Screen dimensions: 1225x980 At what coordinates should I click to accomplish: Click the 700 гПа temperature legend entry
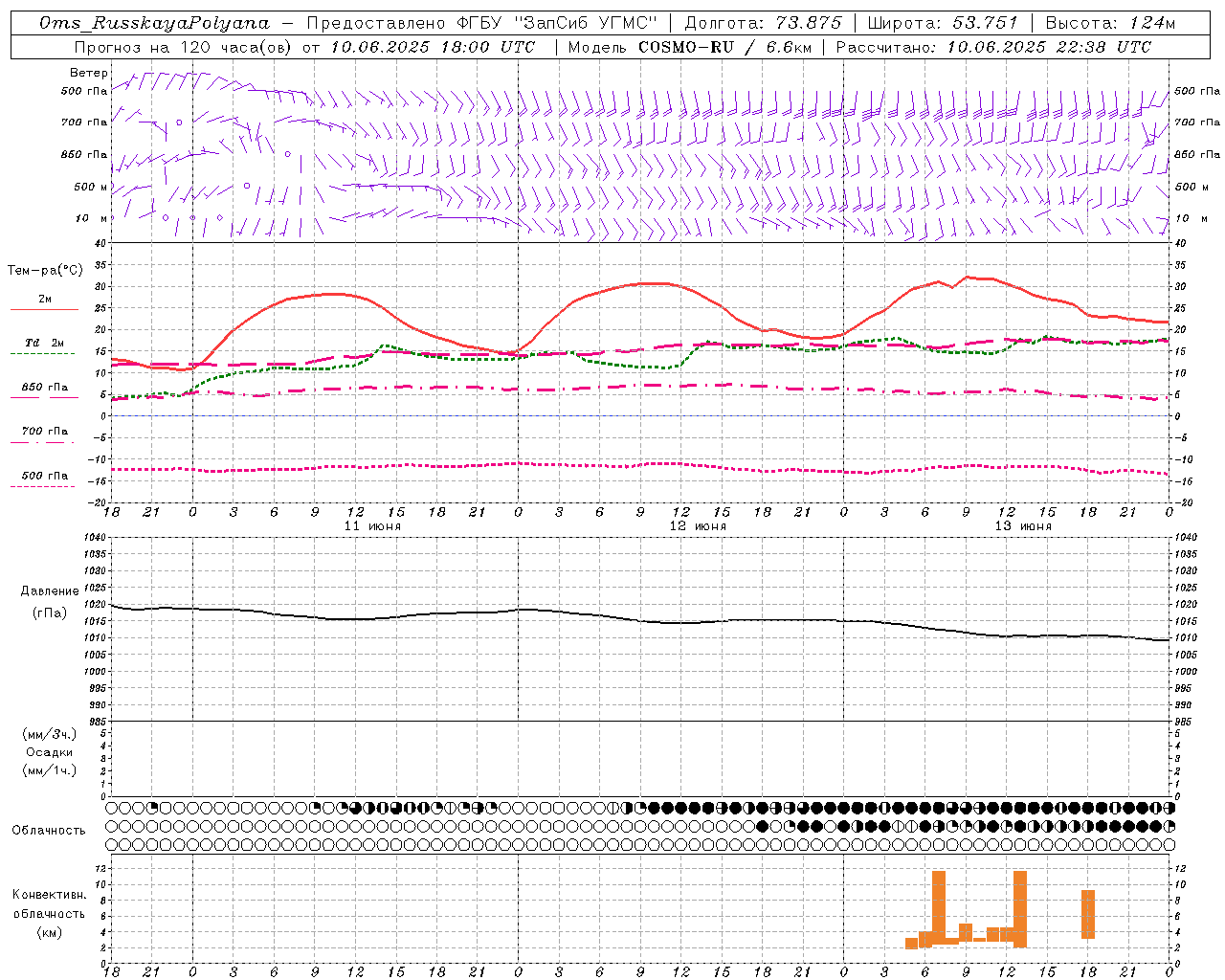45,432
